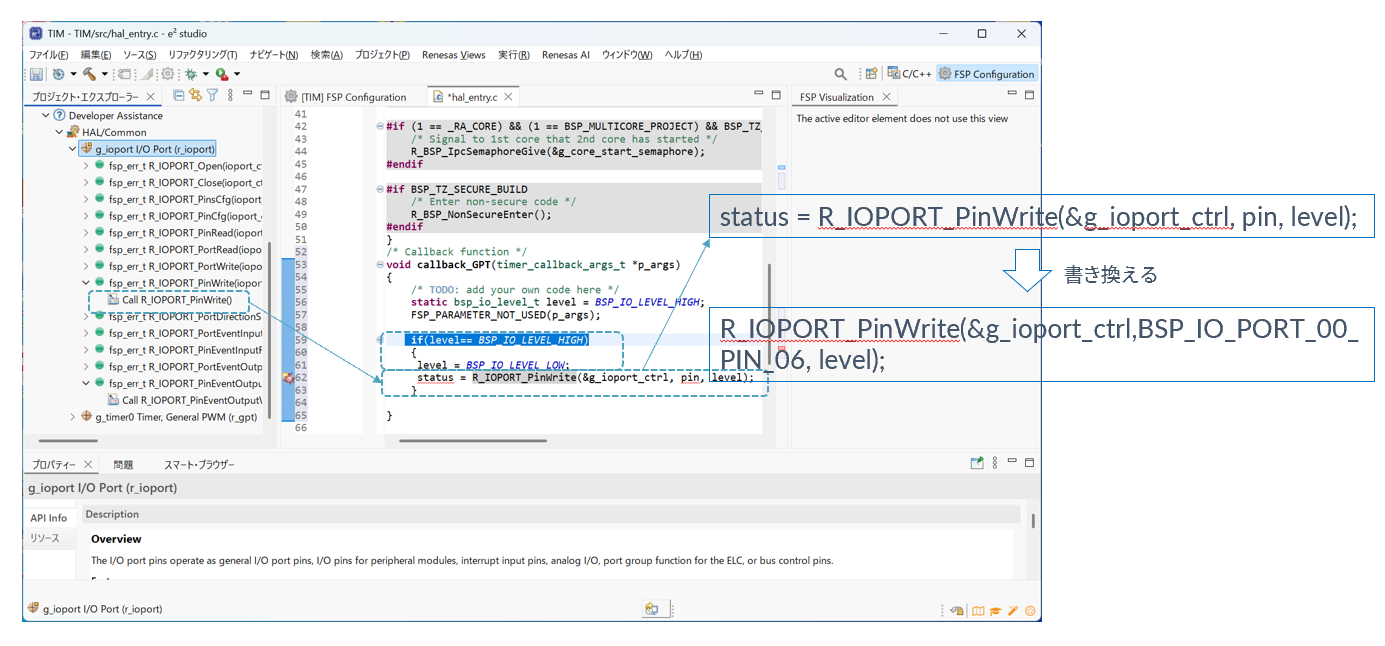Click the gear settings icon in toolbar

click(x=168, y=74)
